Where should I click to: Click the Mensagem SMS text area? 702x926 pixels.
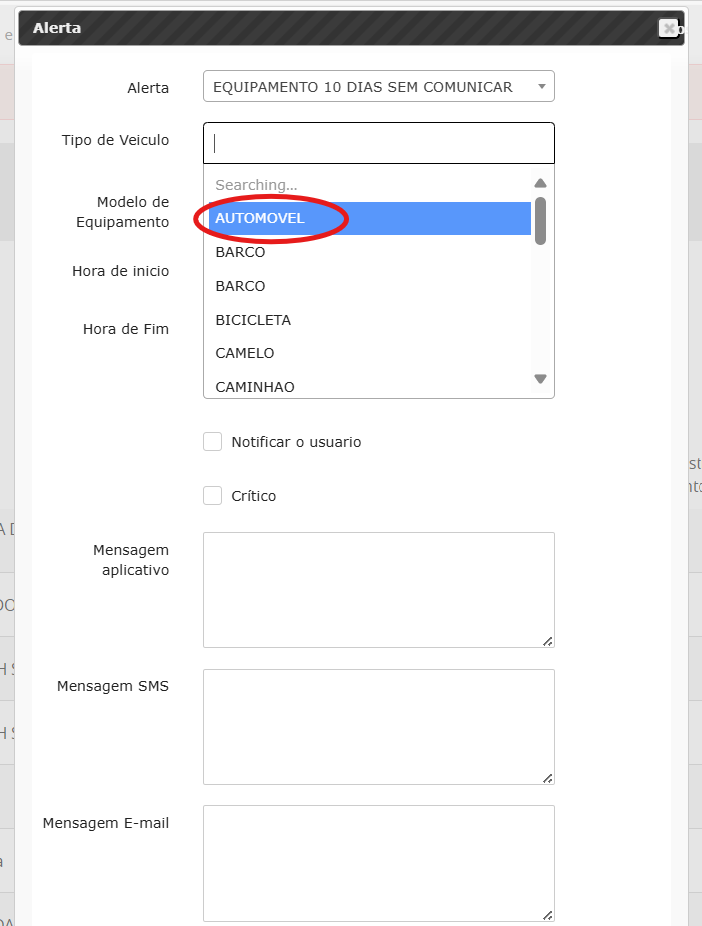[x=378, y=727]
